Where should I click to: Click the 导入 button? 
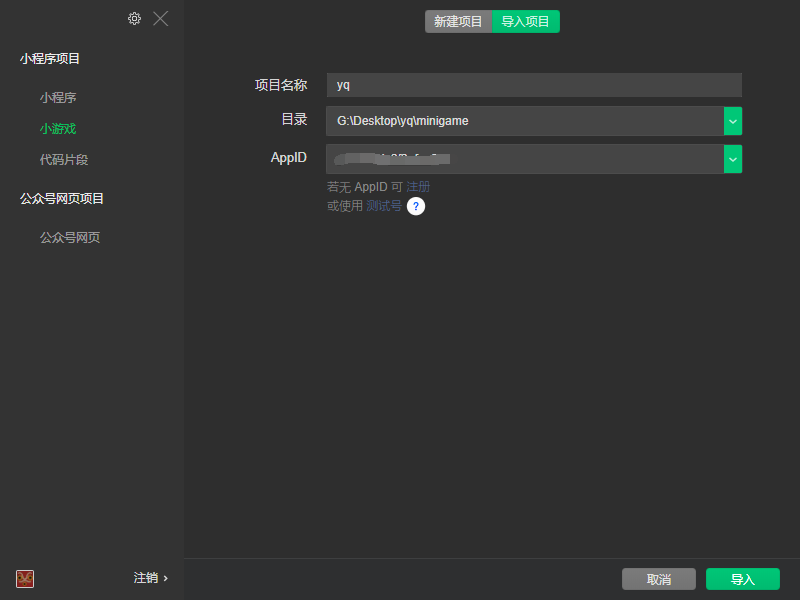tap(743, 579)
